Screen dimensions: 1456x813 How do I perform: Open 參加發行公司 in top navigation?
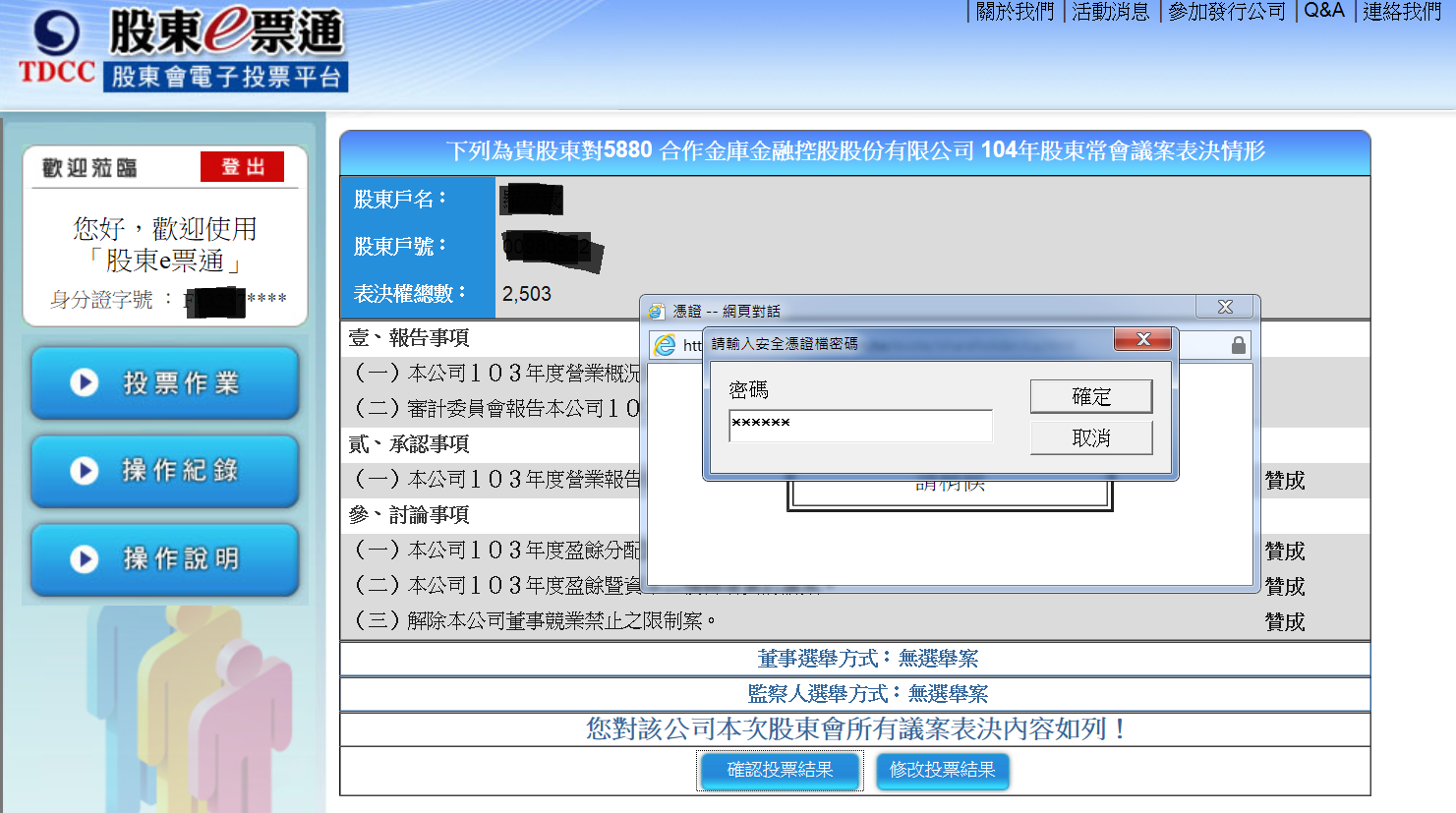pyautogui.click(x=1226, y=12)
